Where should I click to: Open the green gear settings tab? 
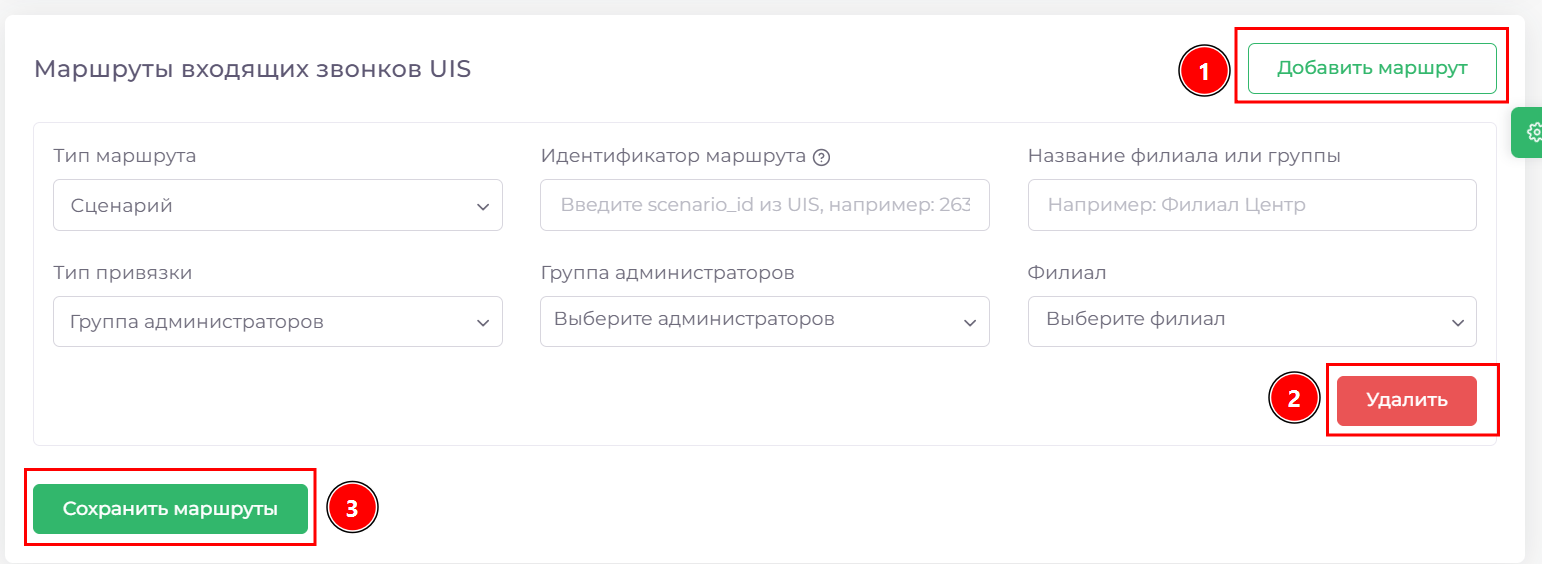tap(1528, 132)
